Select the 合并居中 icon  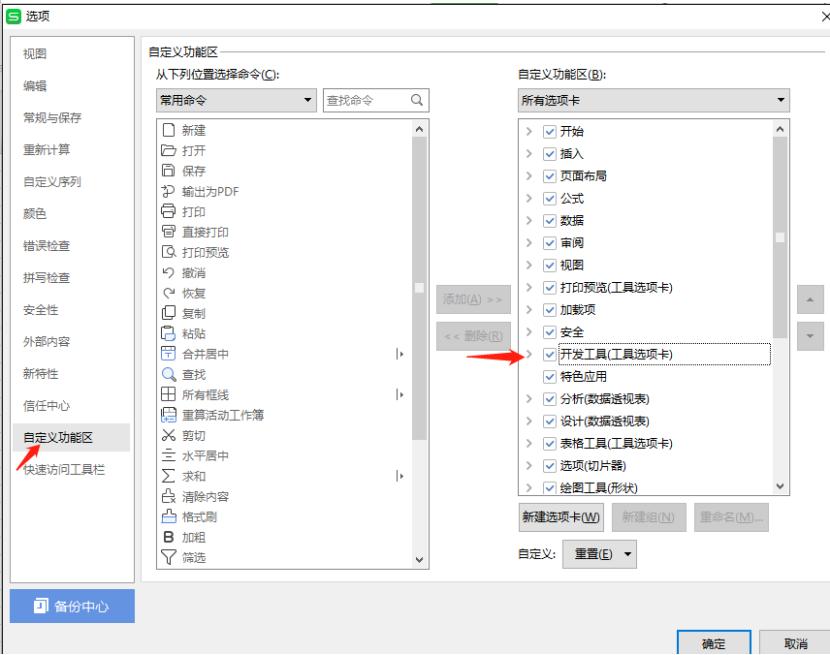[168, 354]
